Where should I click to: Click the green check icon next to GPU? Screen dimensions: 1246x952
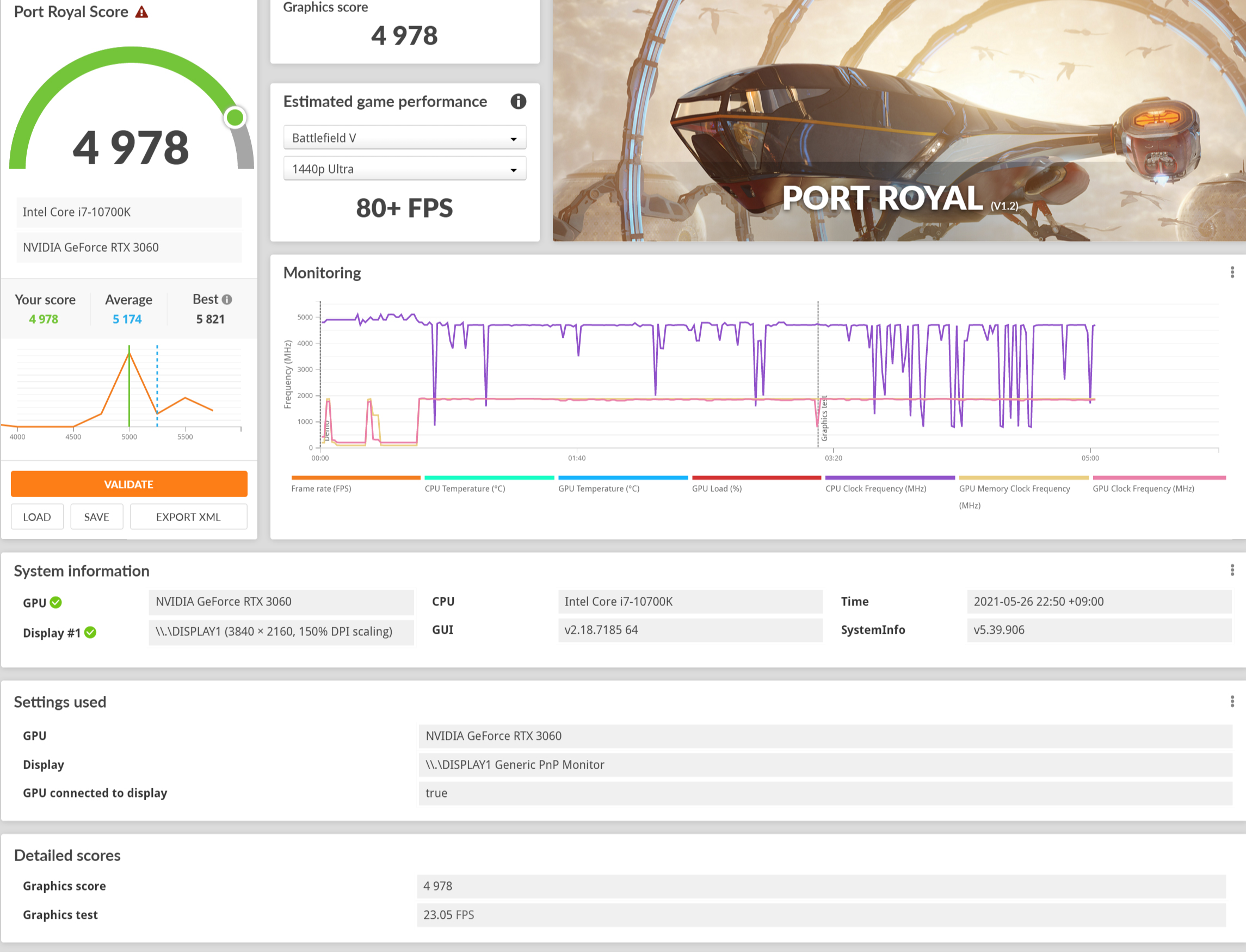tap(55, 602)
